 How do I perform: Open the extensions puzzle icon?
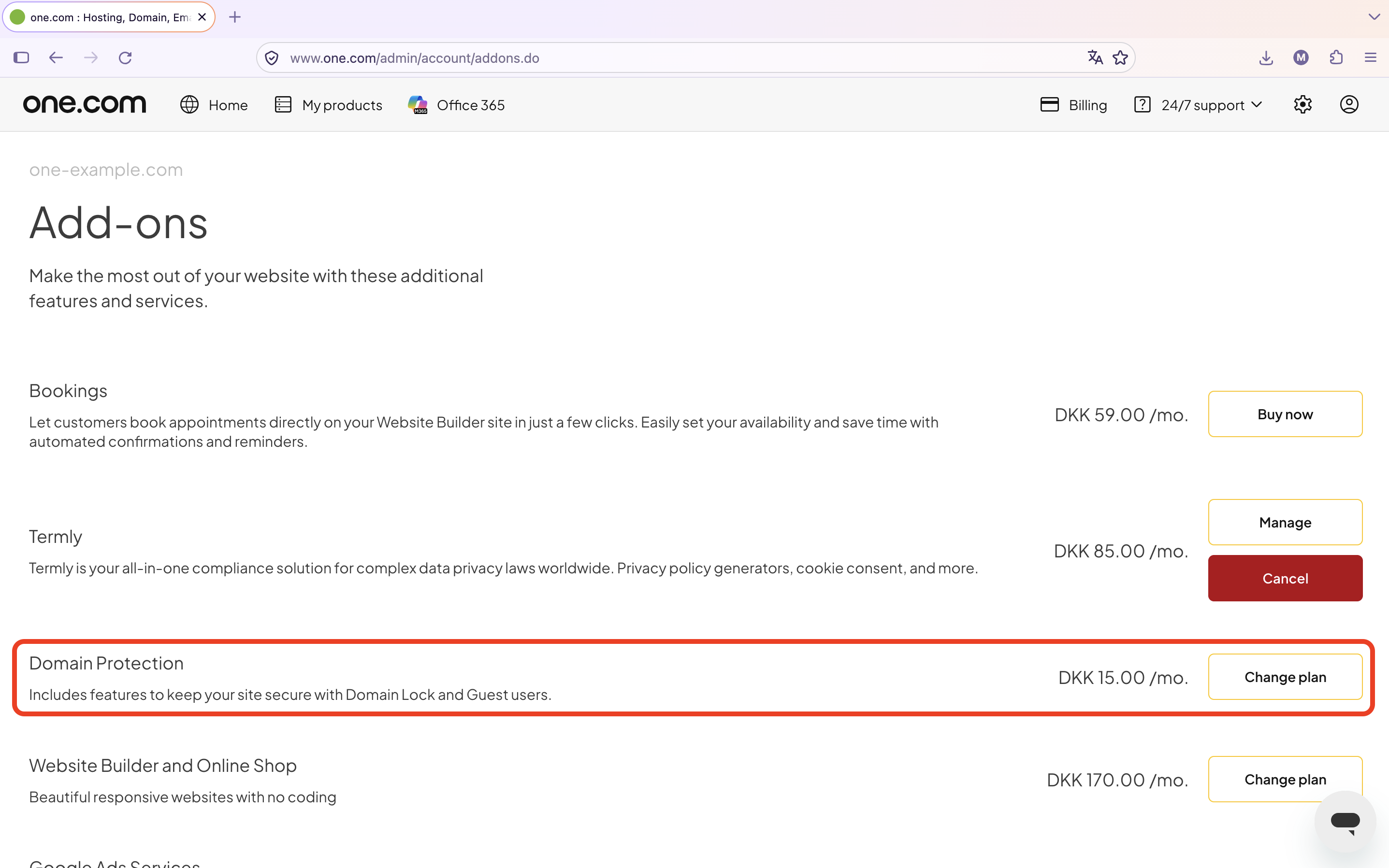[x=1336, y=57]
